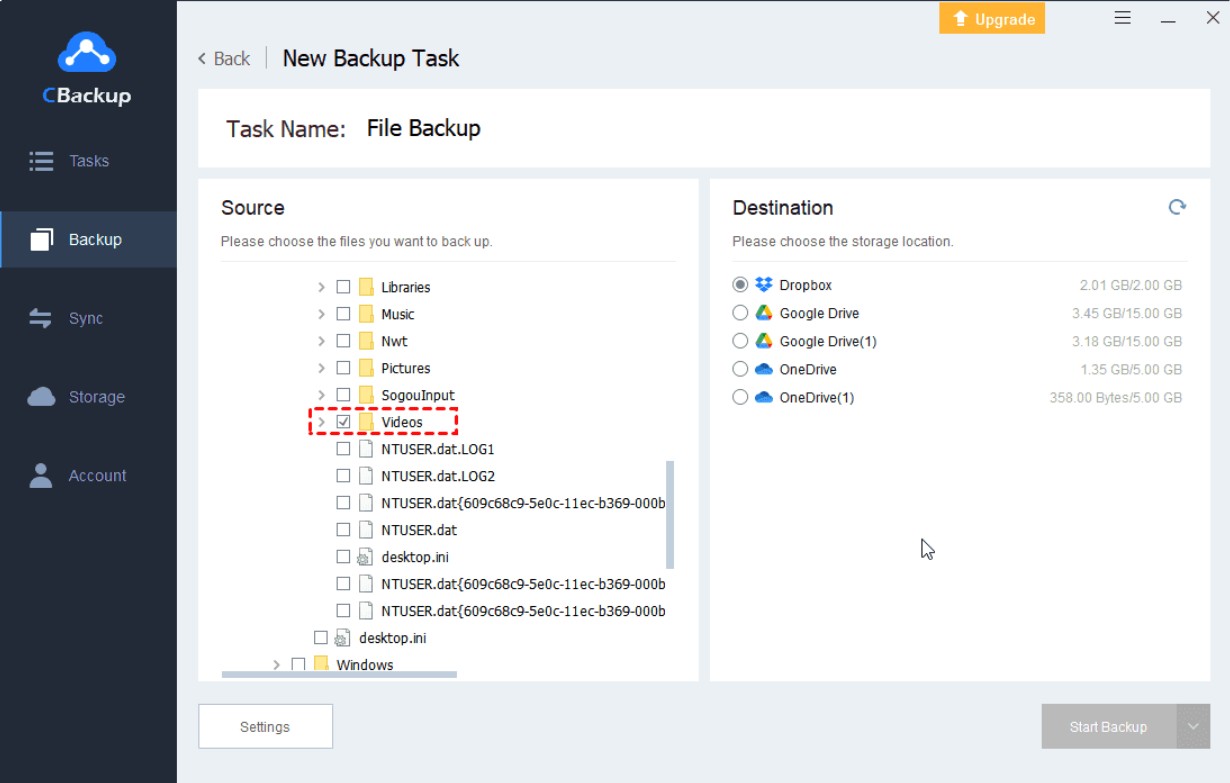Click the Nwt folder icon
The image size is (1230, 783).
[x=366, y=341]
